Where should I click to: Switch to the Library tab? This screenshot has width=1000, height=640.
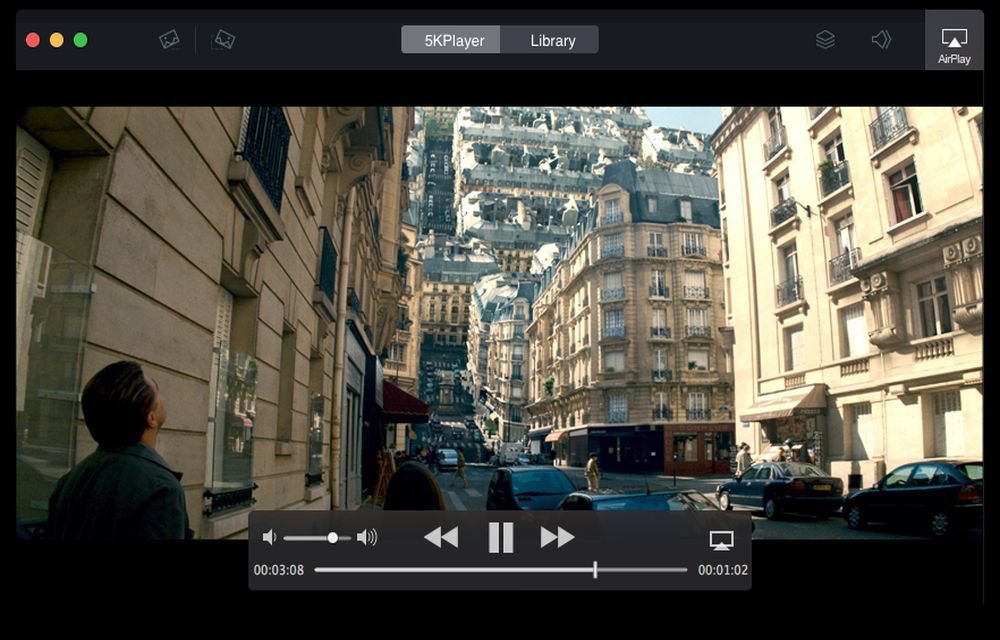point(552,41)
